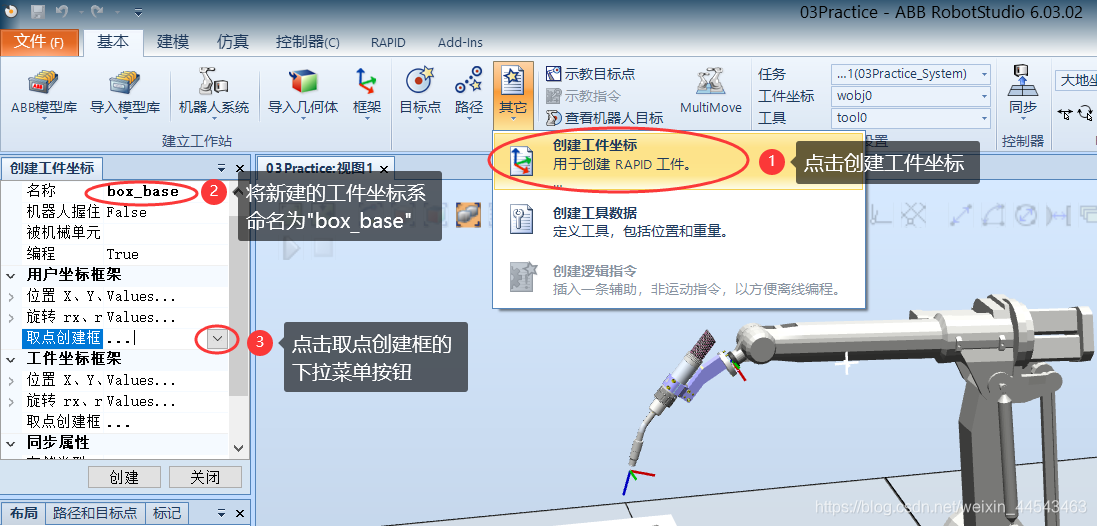1097x526 pixels.
Task: Collapse the 同步属性 section
Action: tap(11, 443)
